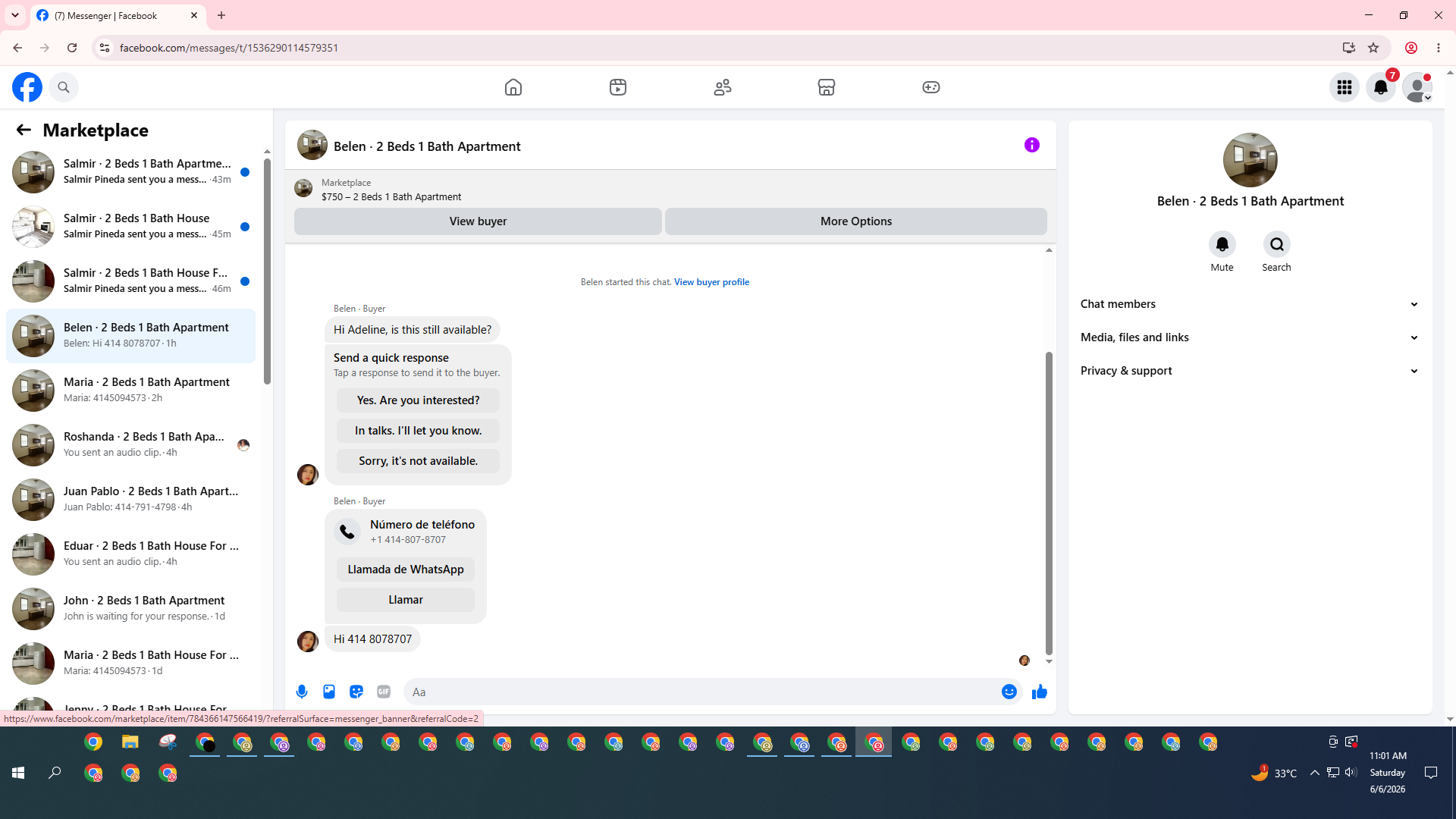Image resolution: width=1456 pixels, height=819 pixels.
Task: Open File Explorer from the taskbar
Action: coord(130,742)
